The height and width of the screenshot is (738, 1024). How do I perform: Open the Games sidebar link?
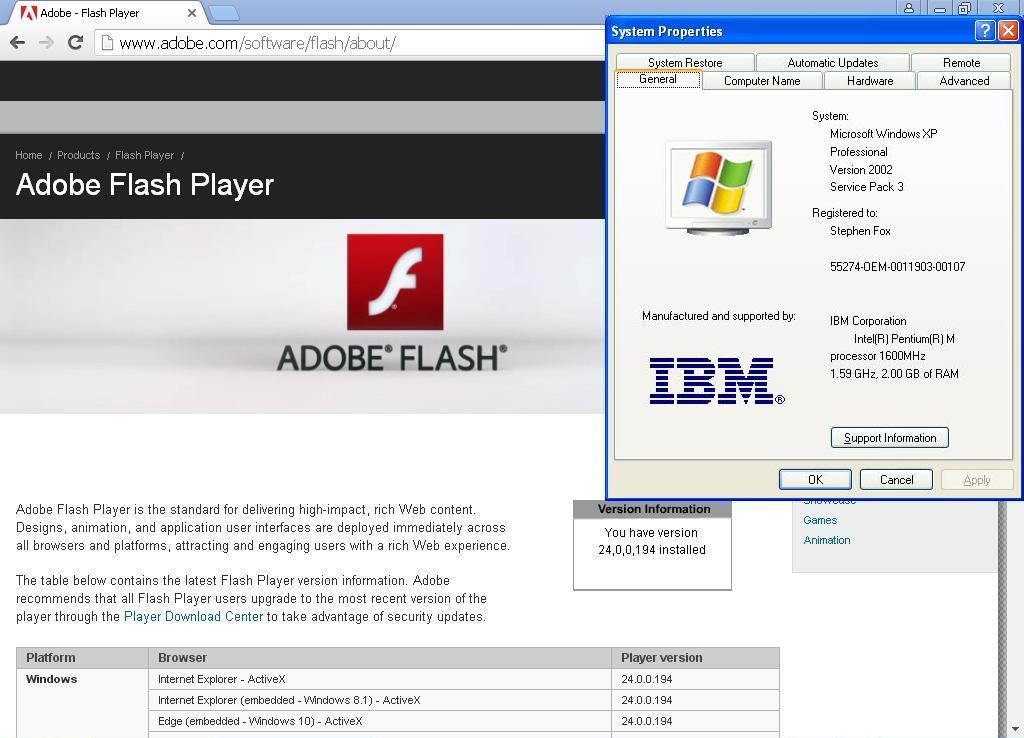click(x=820, y=520)
